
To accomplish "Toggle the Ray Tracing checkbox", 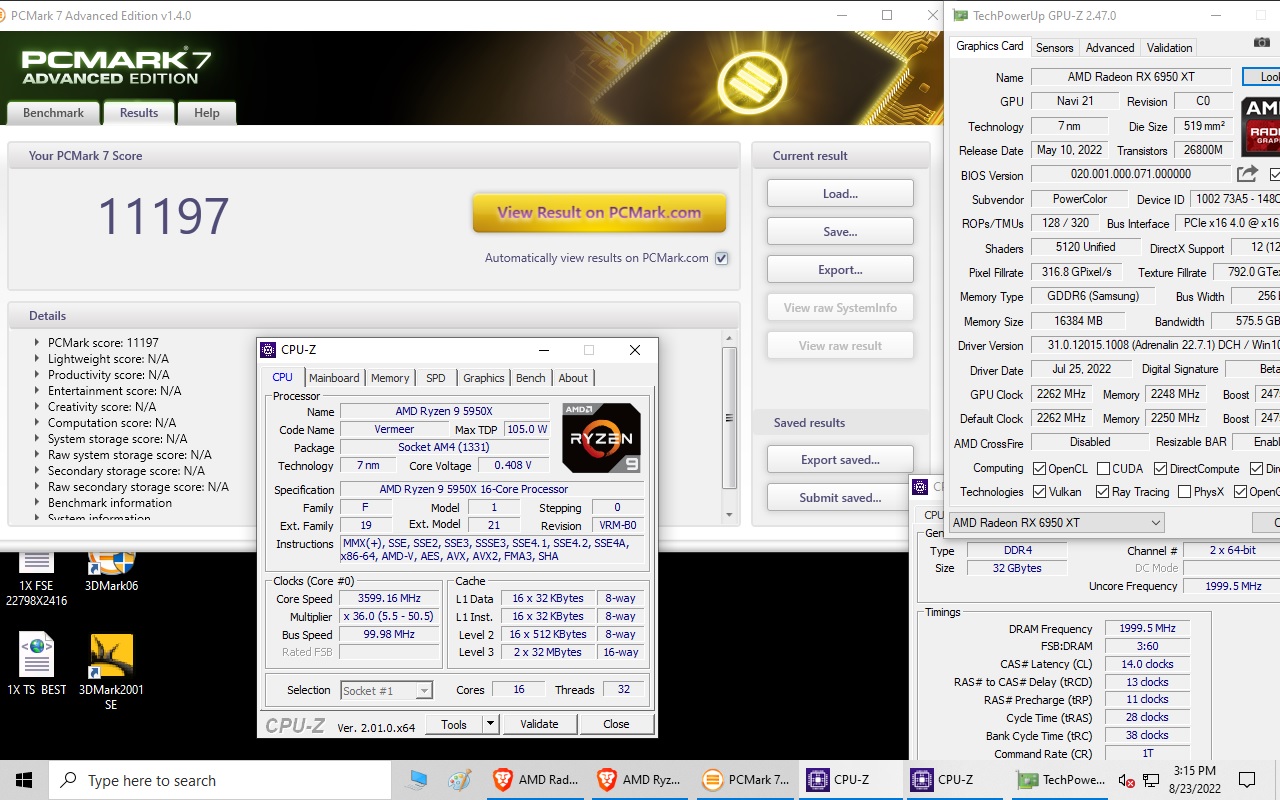I will (1102, 492).
